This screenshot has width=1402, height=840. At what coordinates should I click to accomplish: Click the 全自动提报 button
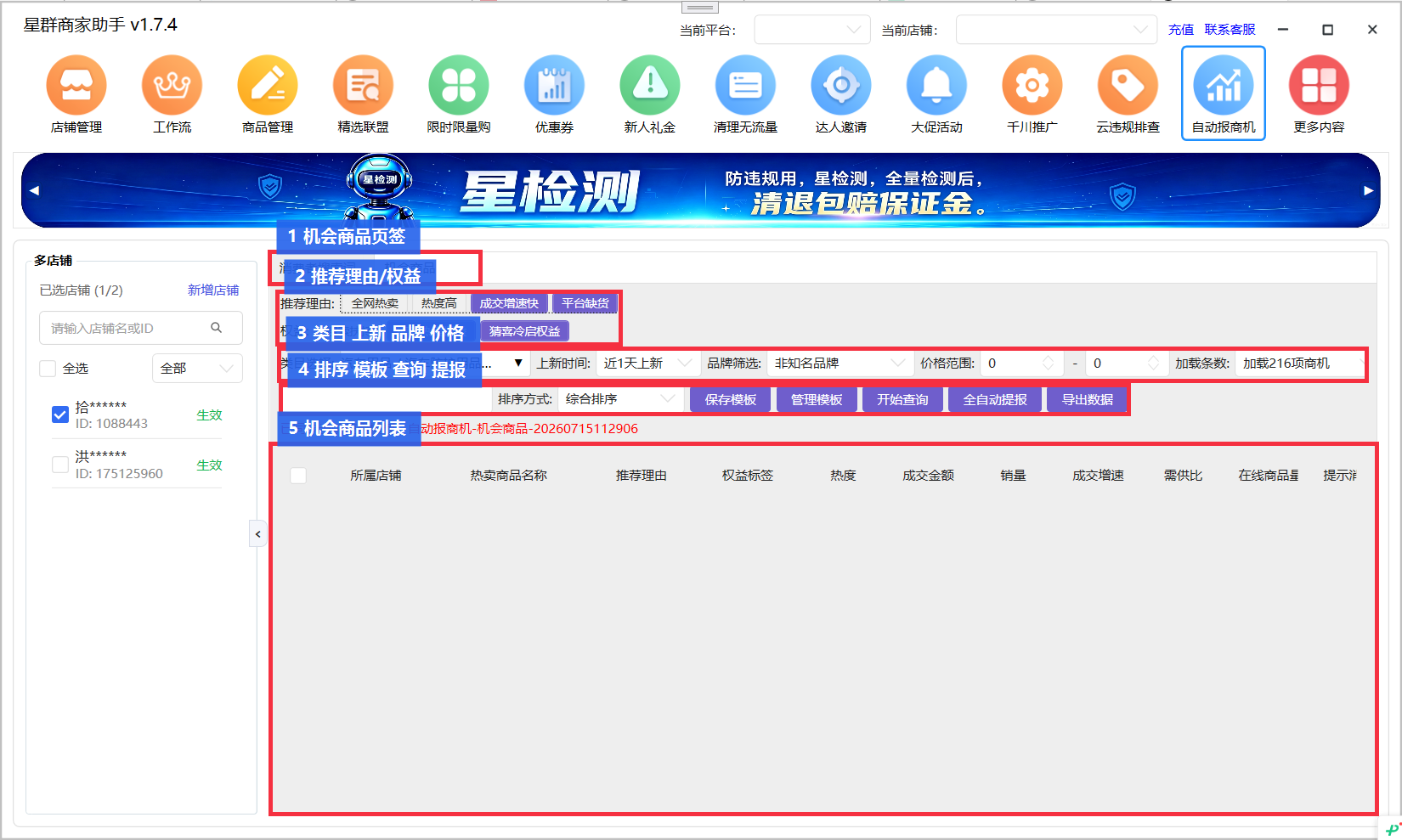tap(995, 399)
